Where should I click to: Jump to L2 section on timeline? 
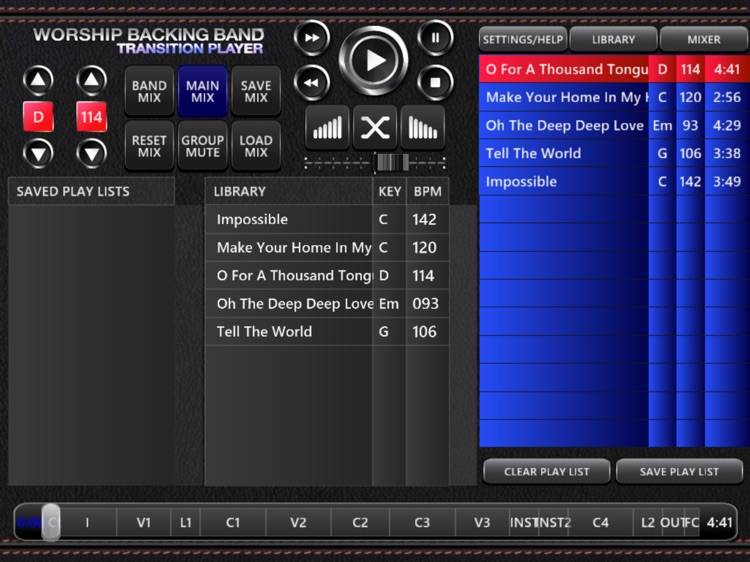click(x=648, y=522)
